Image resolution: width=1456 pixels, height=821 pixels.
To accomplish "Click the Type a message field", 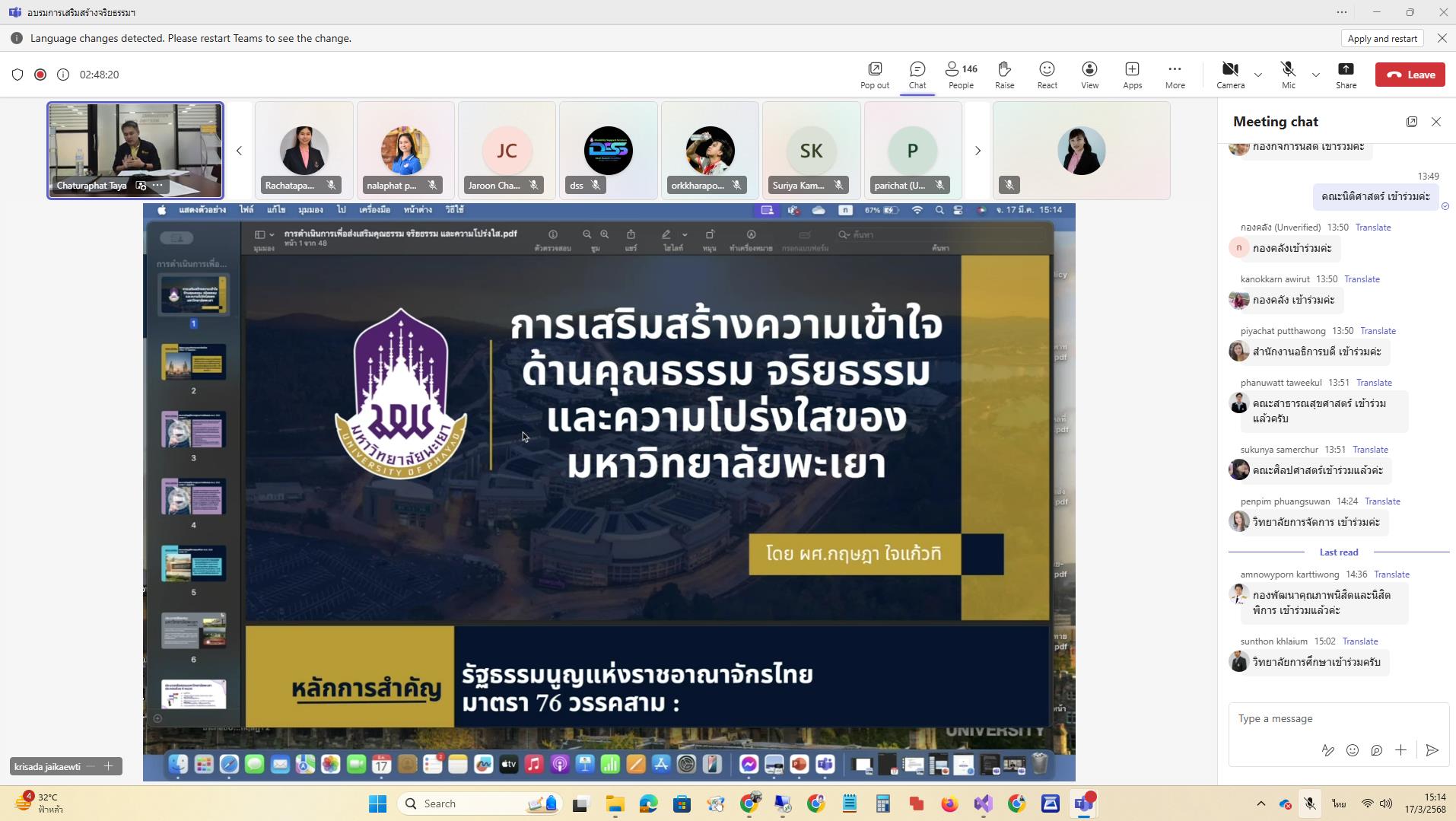I will 1338,718.
